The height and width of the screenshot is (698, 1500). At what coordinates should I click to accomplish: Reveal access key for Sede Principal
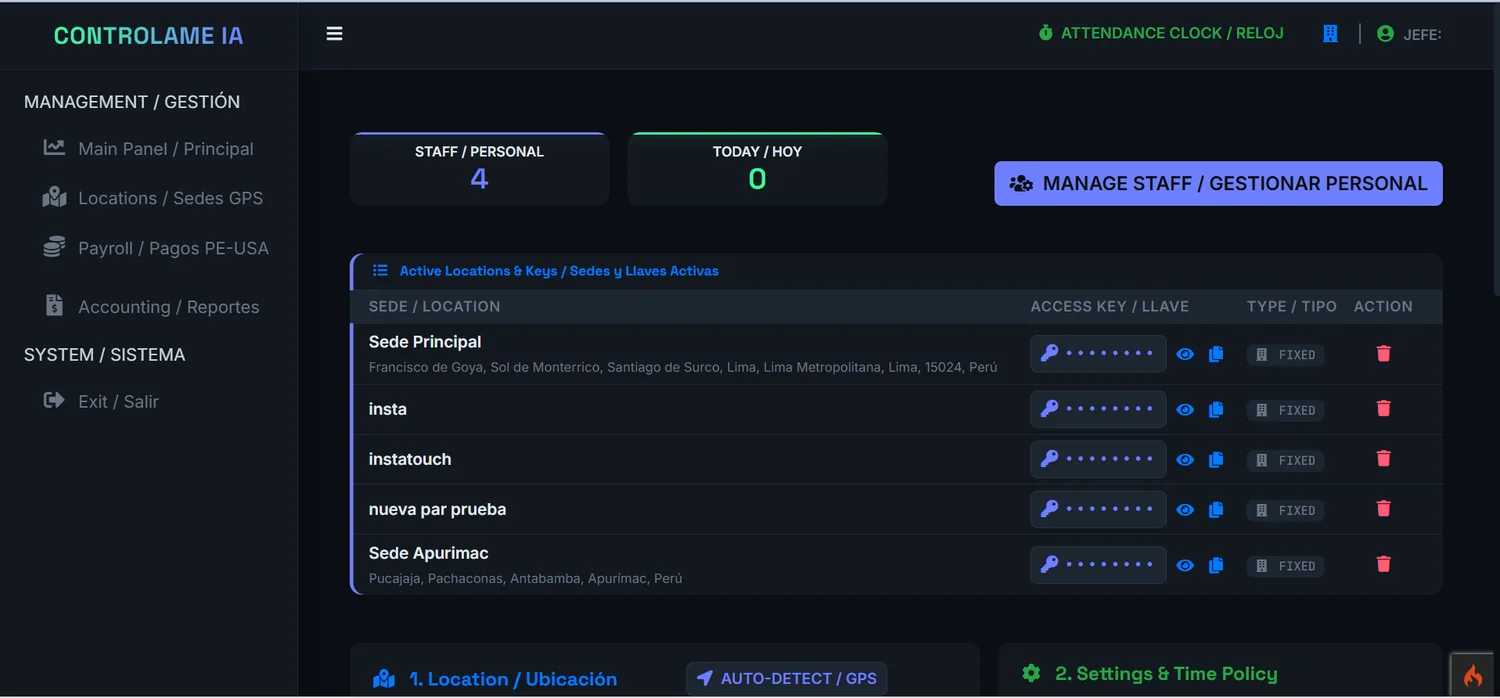pyautogui.click(x=1185, y=354)
